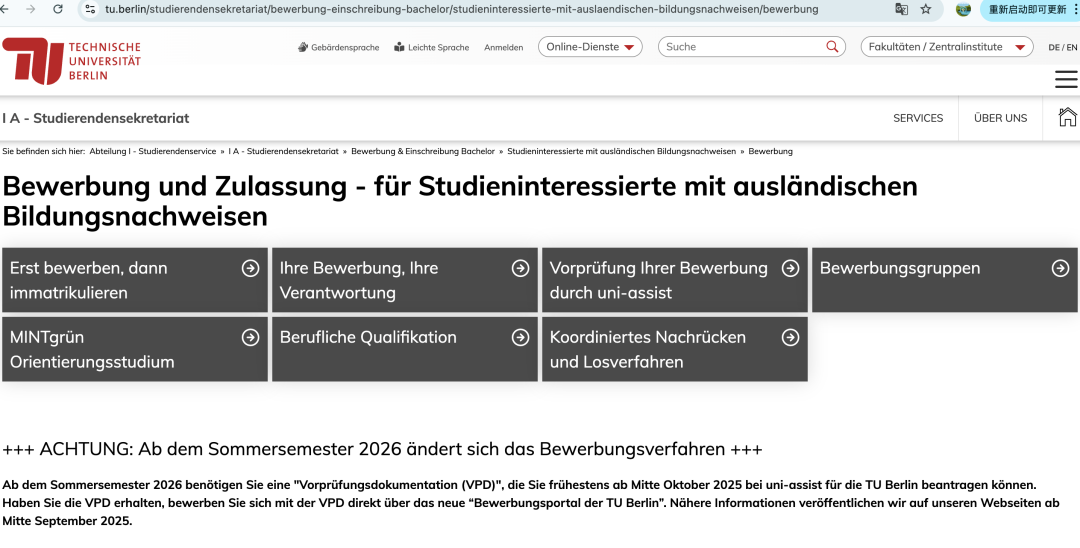Open Ihre Bewerbung, Ihre Verantwortung tile

(x=405, y=280)
